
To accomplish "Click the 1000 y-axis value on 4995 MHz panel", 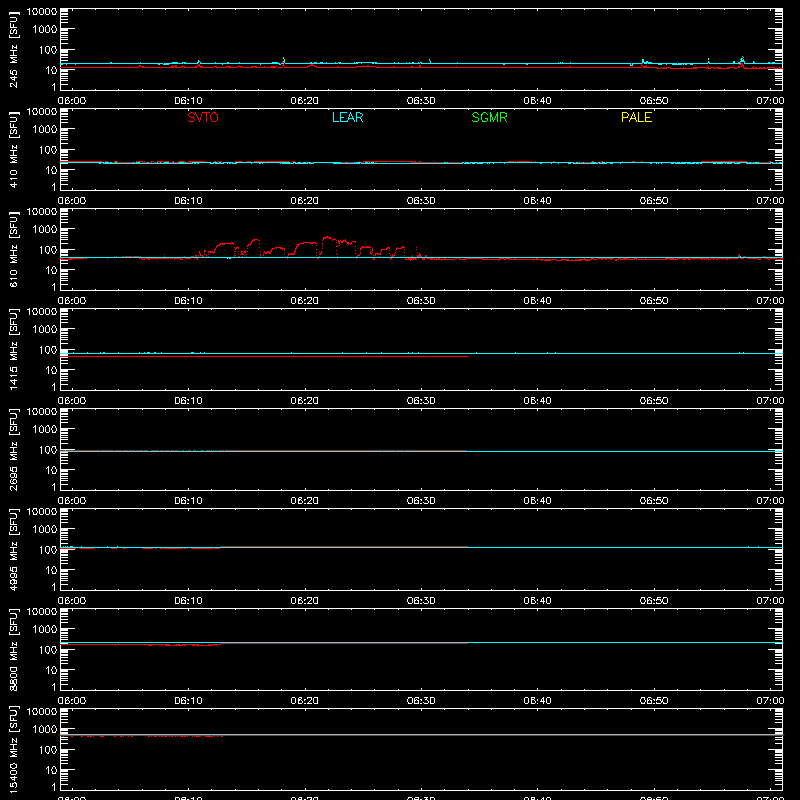I will tap(45, 530).
